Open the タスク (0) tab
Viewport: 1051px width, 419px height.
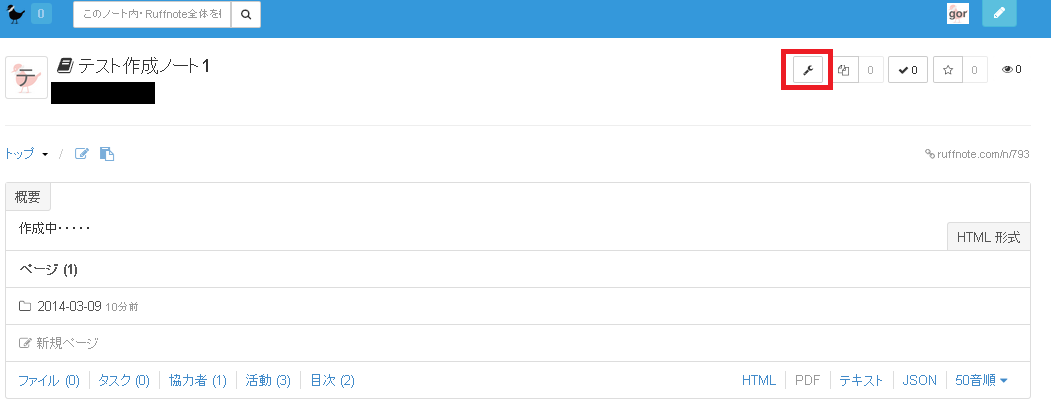124,380
